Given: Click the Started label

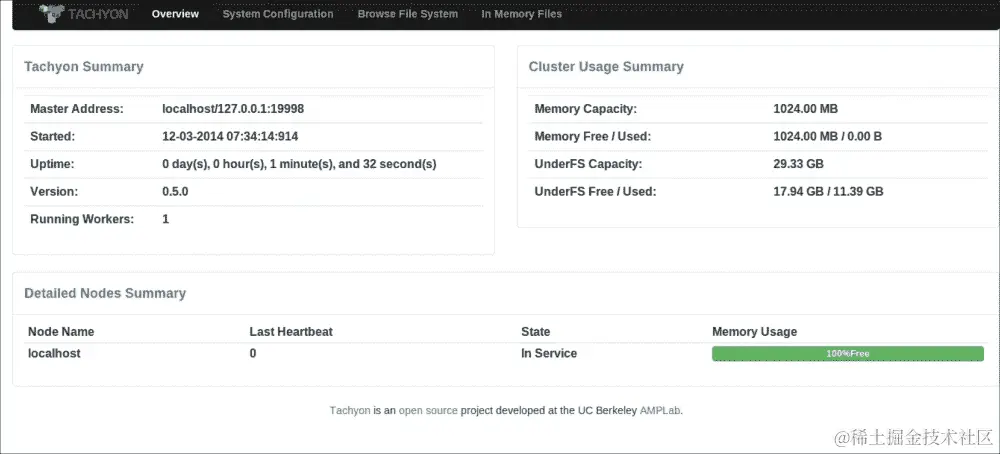Looking at the screenshot, I should coord(52,136).
